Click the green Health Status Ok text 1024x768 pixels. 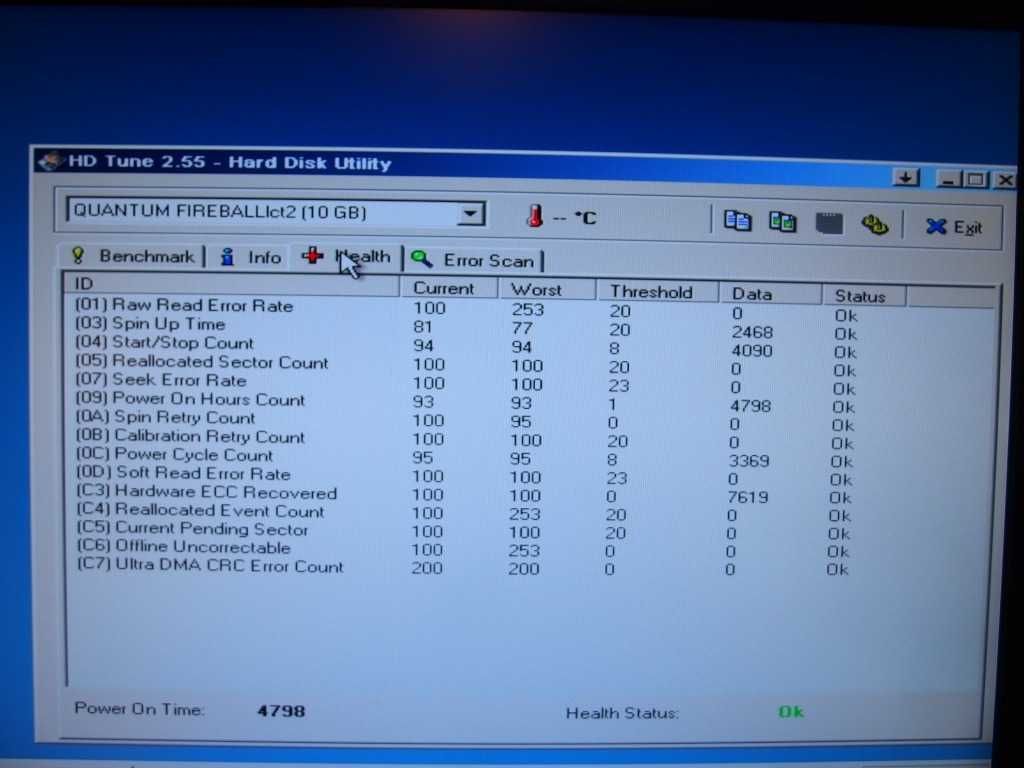click(x=791, y=712)
